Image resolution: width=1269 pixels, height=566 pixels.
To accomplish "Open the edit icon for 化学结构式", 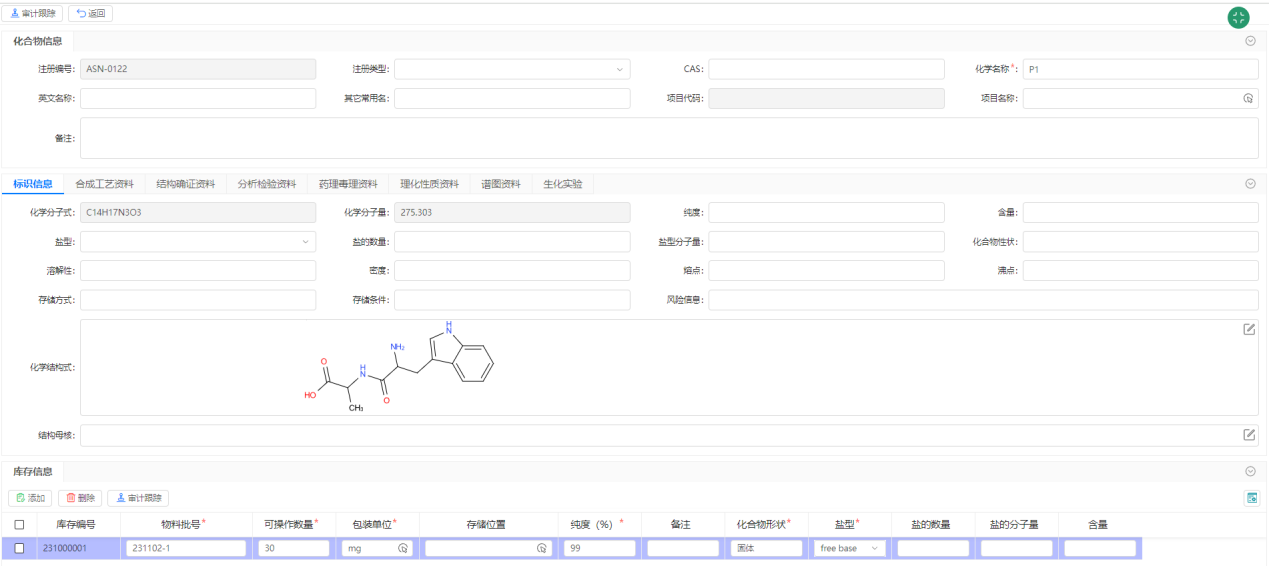I will click(1249, 329).
